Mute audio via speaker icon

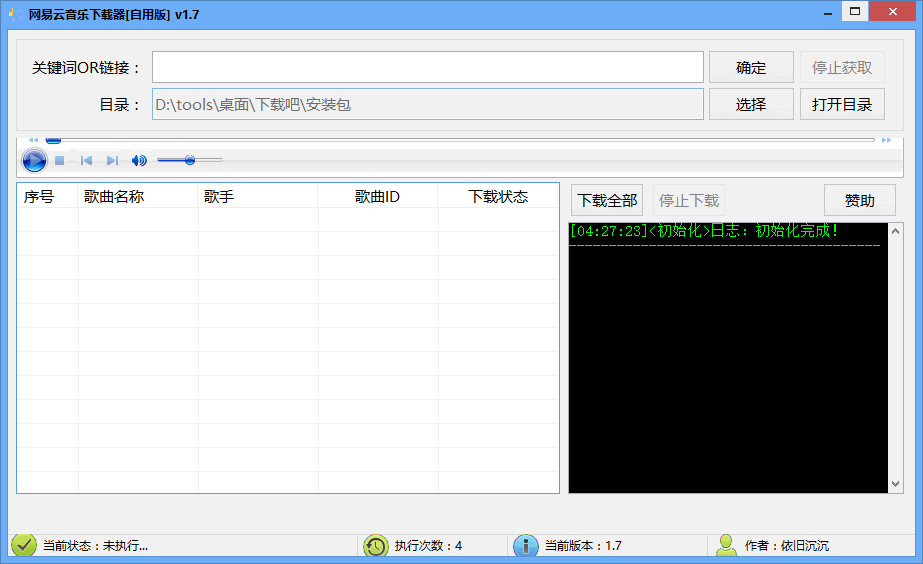[139, 160]
